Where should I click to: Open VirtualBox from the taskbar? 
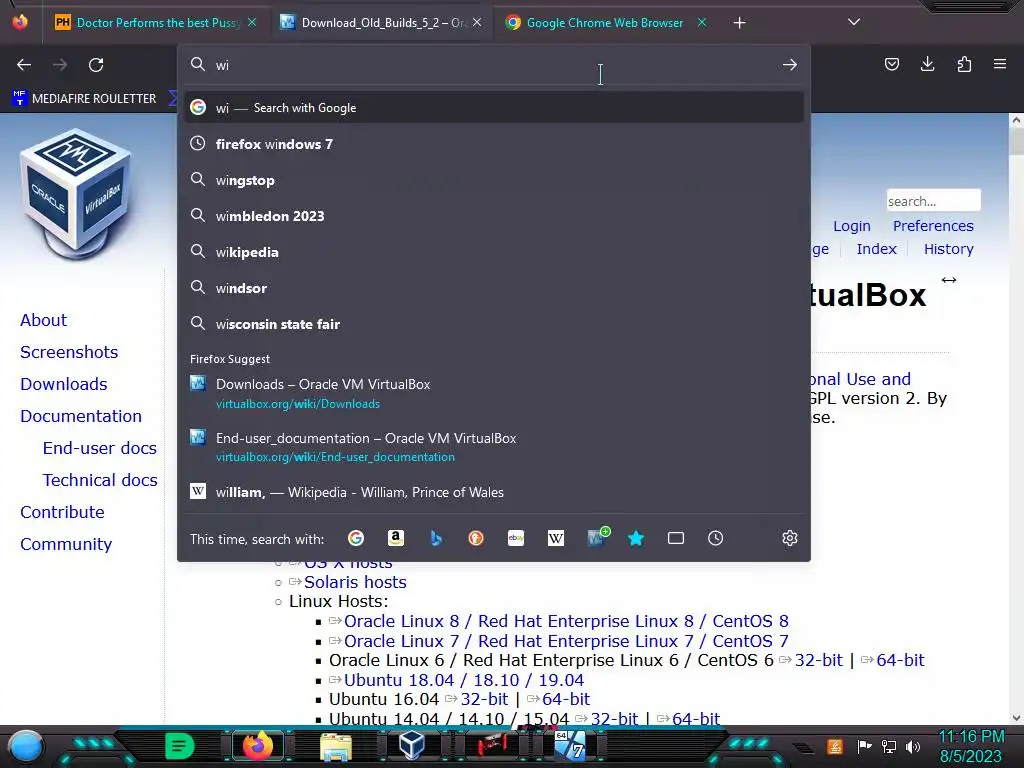[x=412, y=745]
